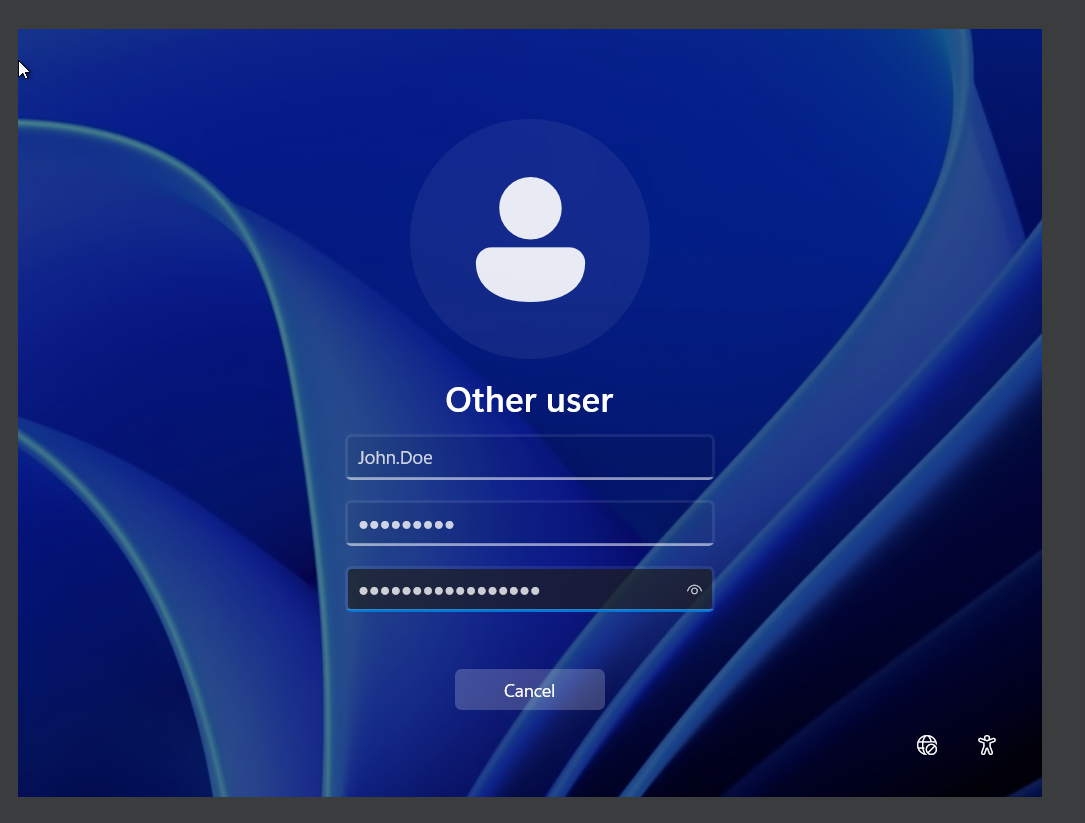Click inside the username text box
The width and height of the screenshot is (1085, 823).
point(529,457)
